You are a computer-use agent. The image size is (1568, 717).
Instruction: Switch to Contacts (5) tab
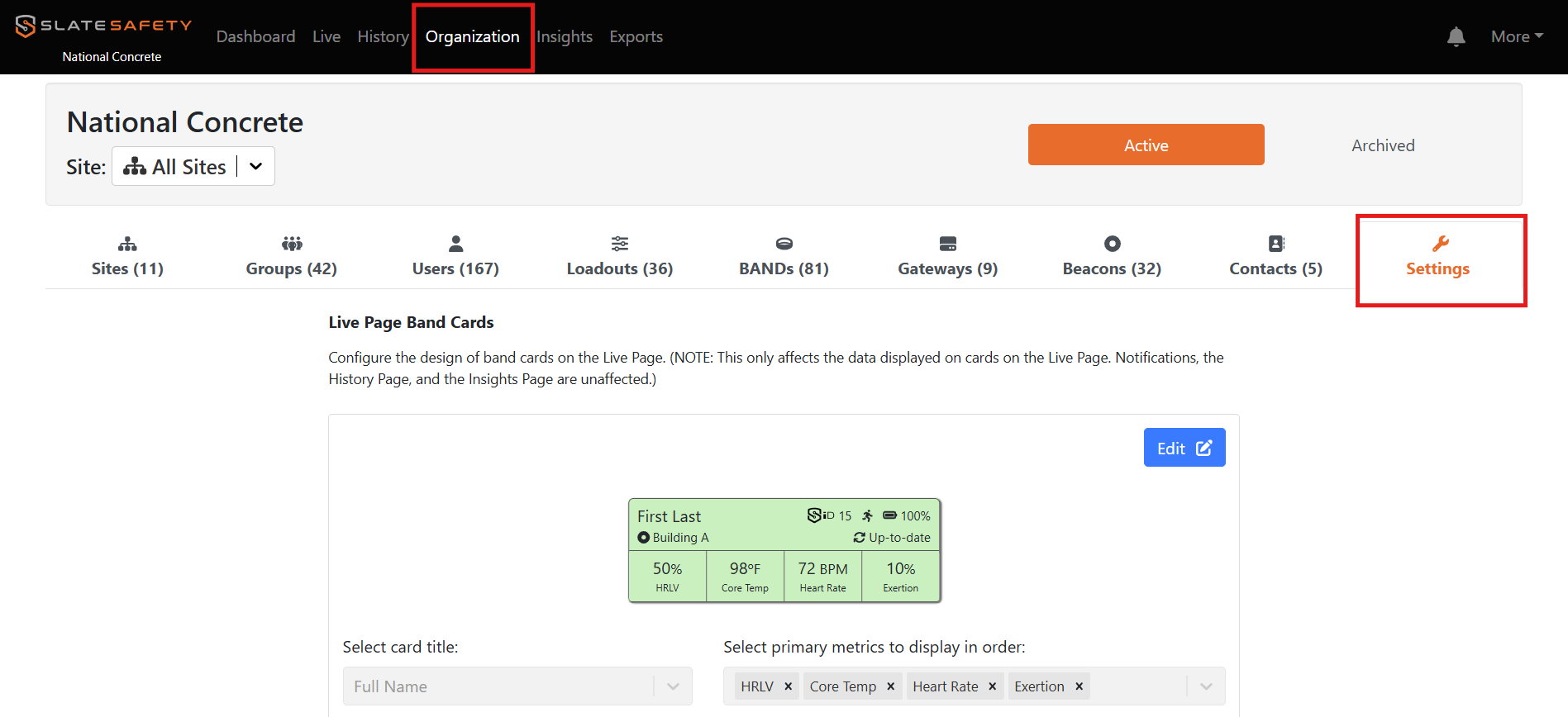point(1276,256)
